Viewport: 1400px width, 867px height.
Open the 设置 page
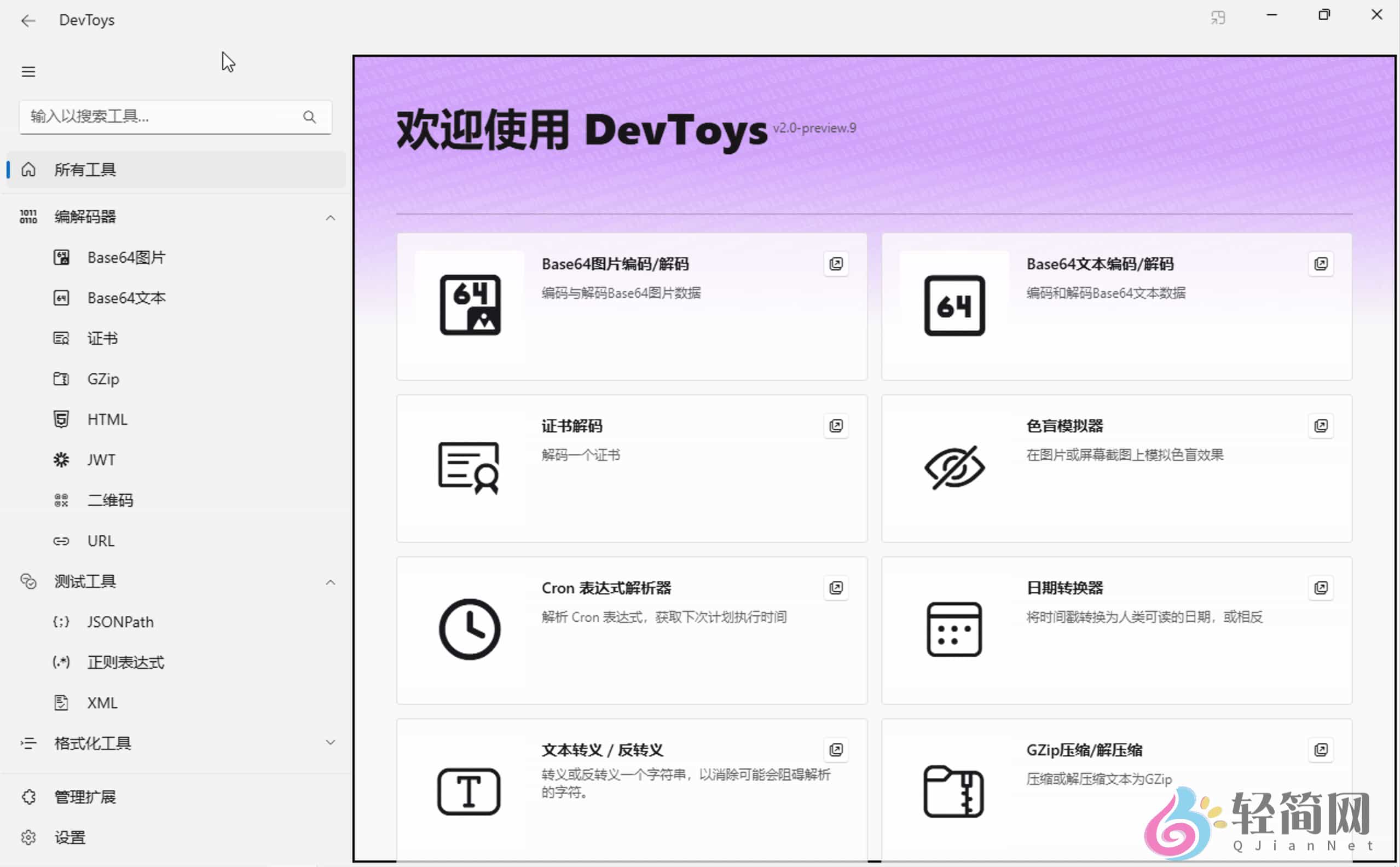70,836
